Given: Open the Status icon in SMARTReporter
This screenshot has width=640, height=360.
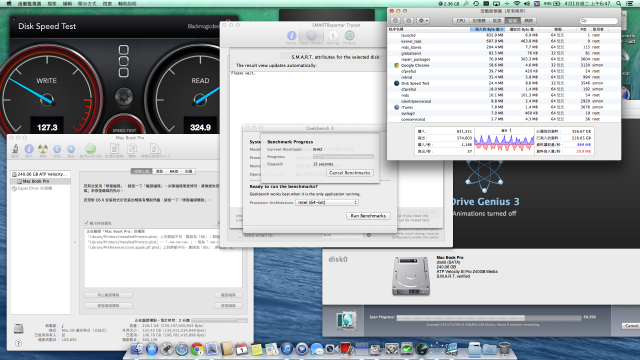Looking at the screenshot, I should (x=291, y=37).
